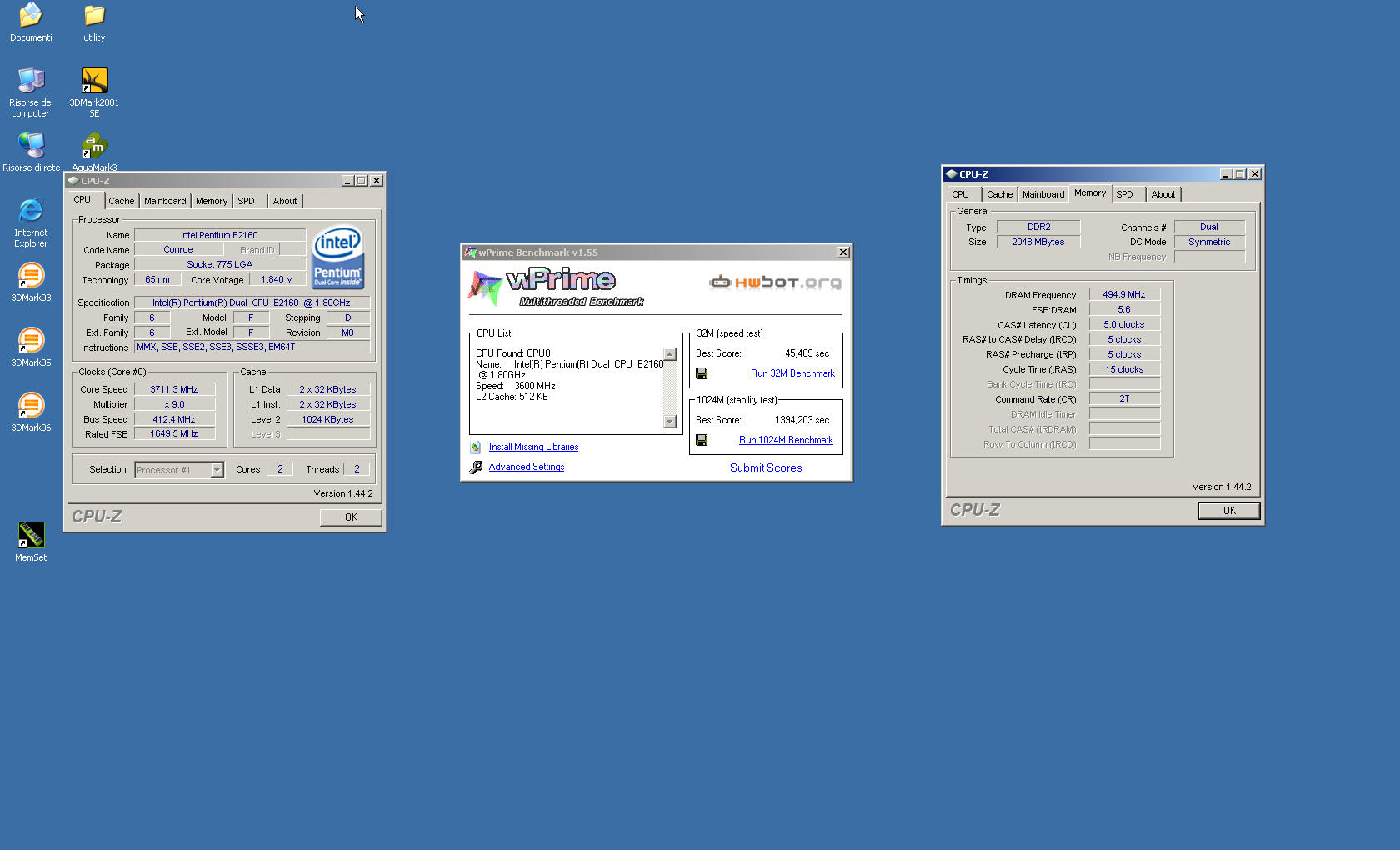Click the CAS# Latency 5.0 clocks value

click(x=1124, y=325)
